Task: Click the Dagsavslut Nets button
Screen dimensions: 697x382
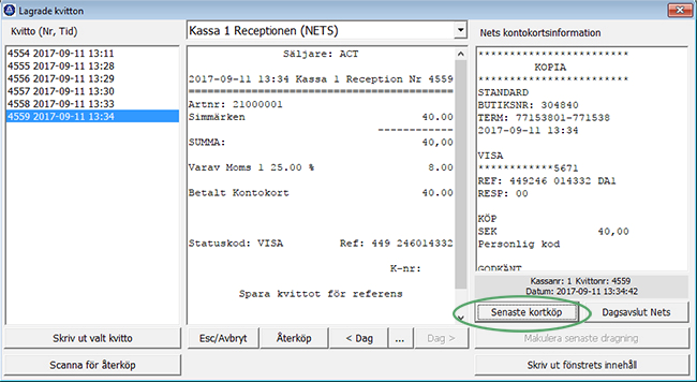Action: pos(636,312)
